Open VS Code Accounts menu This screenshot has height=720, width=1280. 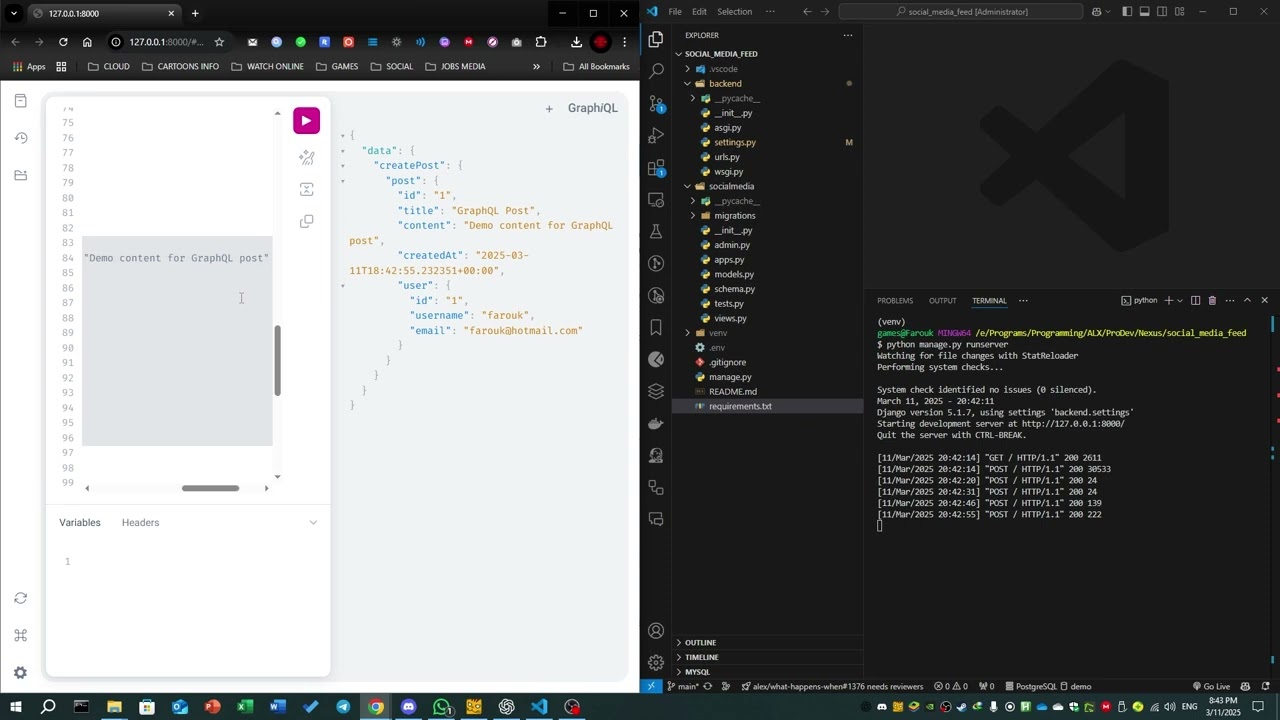pos(656,631)
